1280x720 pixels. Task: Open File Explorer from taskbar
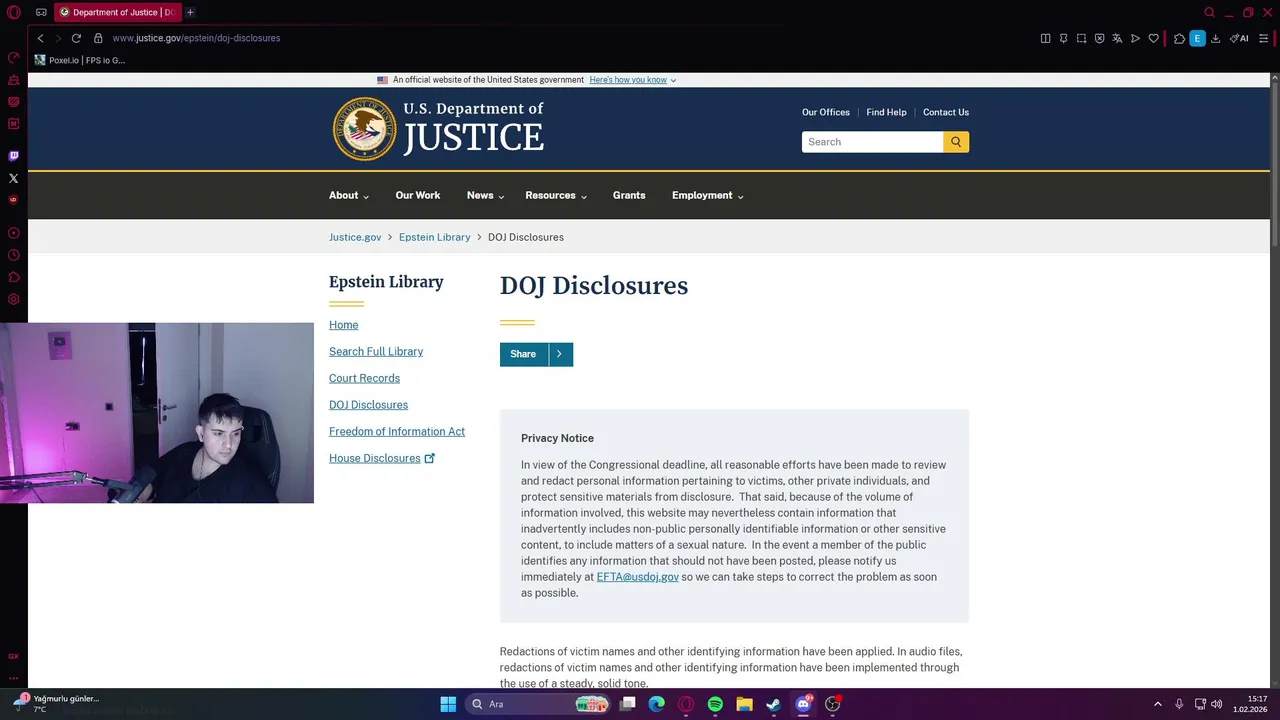tap(744, 704)
